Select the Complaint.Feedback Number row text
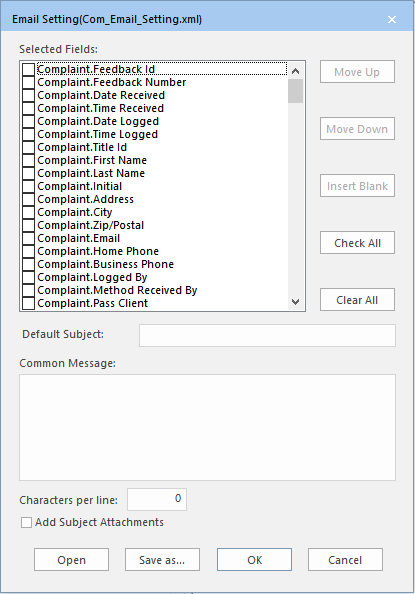Screen dimensions: 415x594 click(x=112, y=82)
